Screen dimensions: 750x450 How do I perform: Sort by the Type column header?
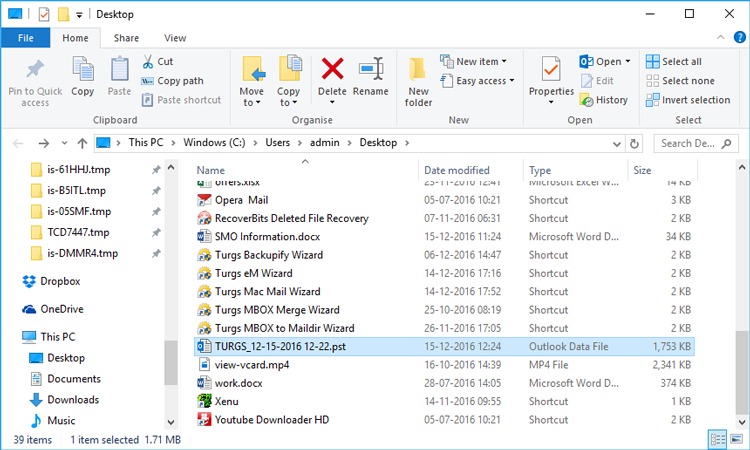[x=540, y=170]
